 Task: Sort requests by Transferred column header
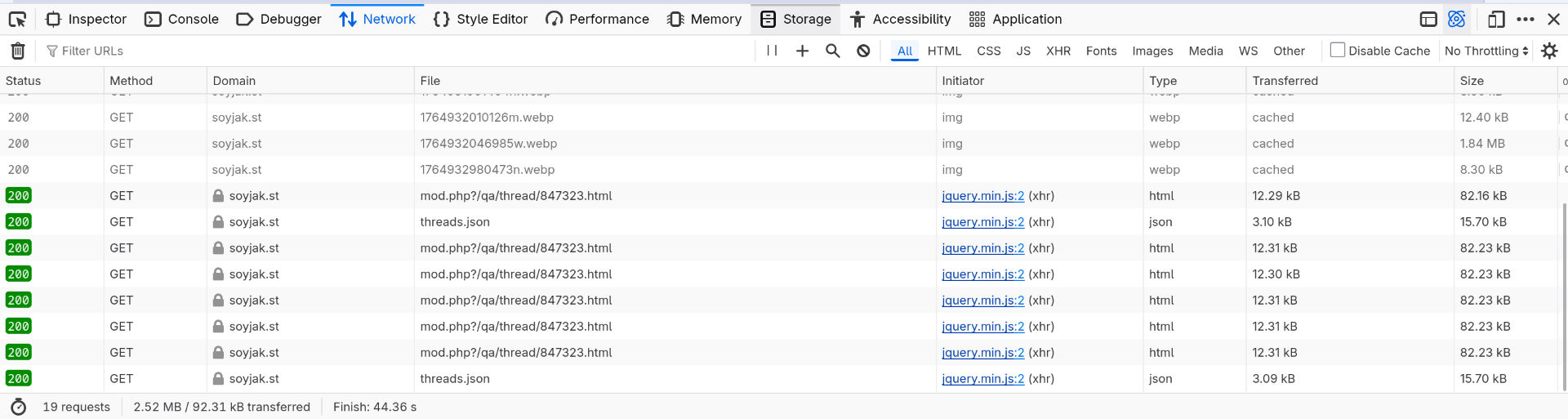tap(1285, 81)
